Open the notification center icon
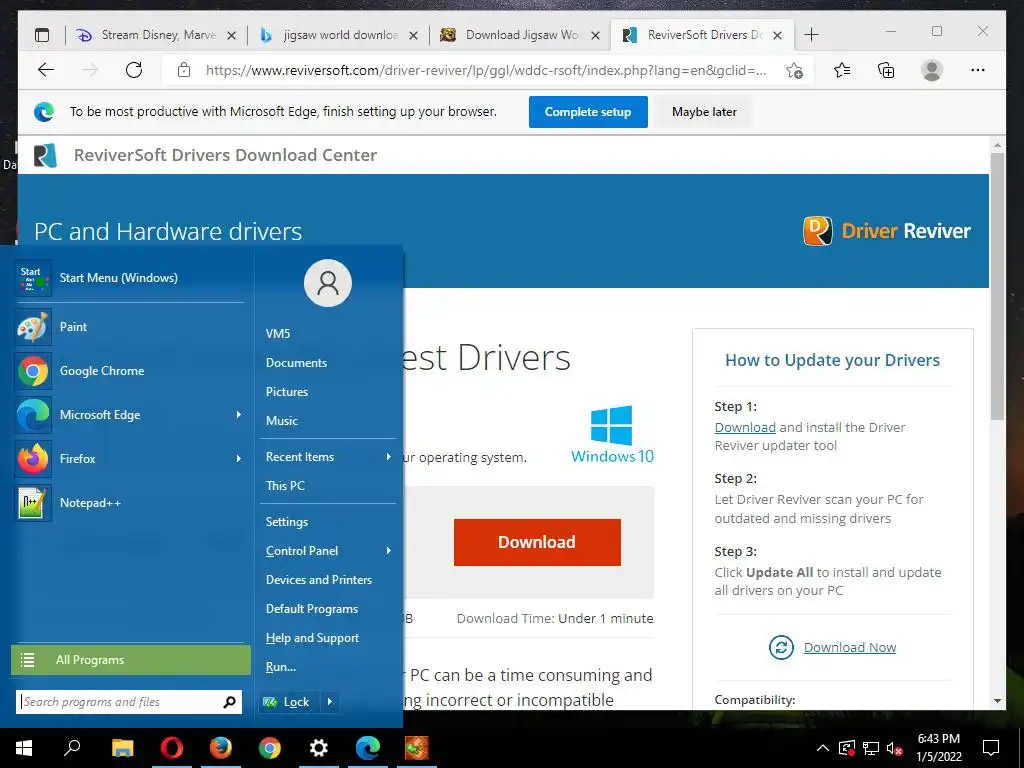The width and height of the screenshot is (1024, 768). click(991, 748)
